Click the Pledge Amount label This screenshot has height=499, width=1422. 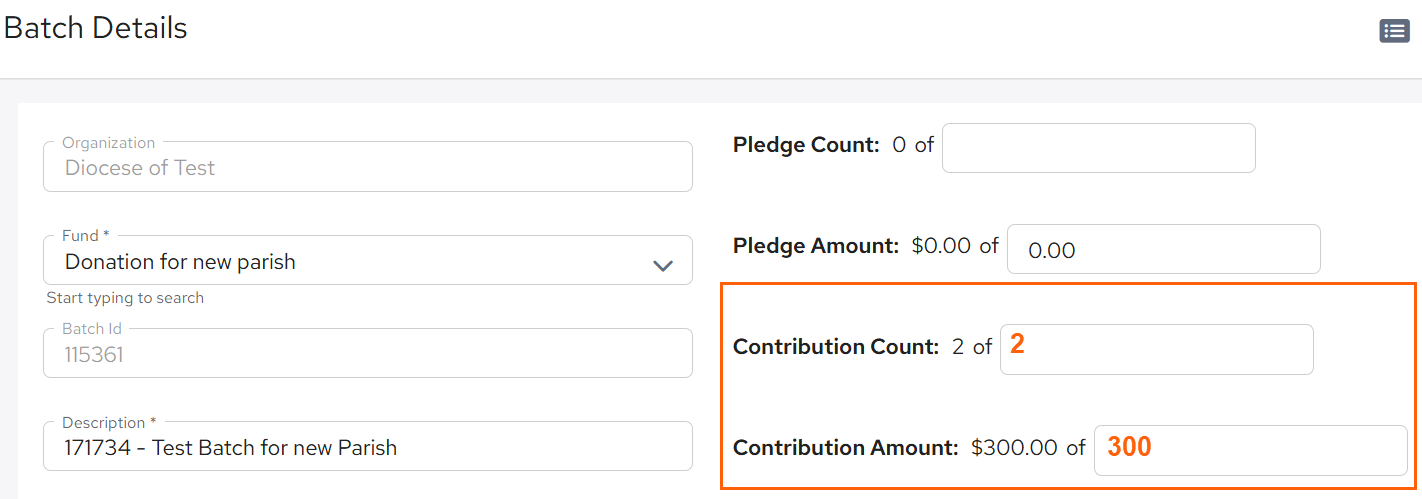click(x=816, y=246)
